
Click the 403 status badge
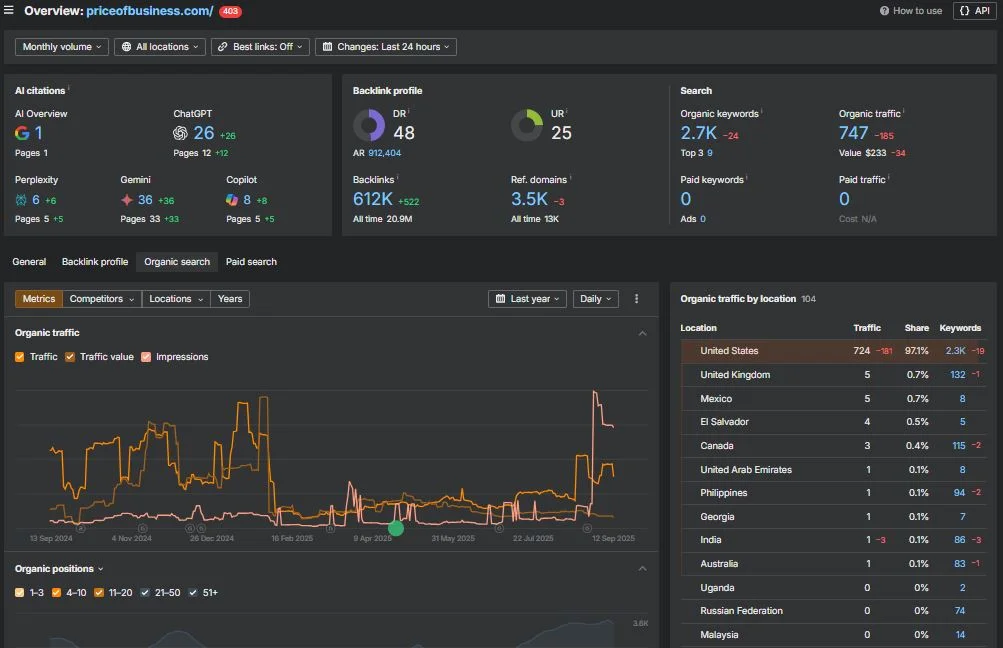coord(230,12)
